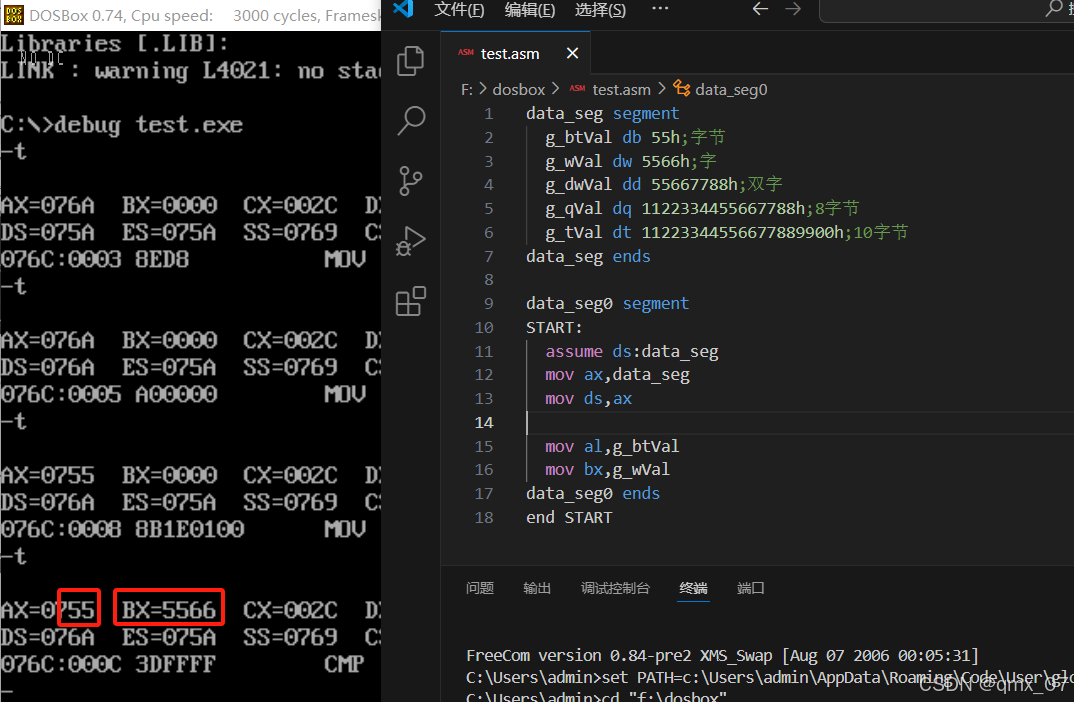Click the command center search field
1074x702 pixels.
point(947,10)
